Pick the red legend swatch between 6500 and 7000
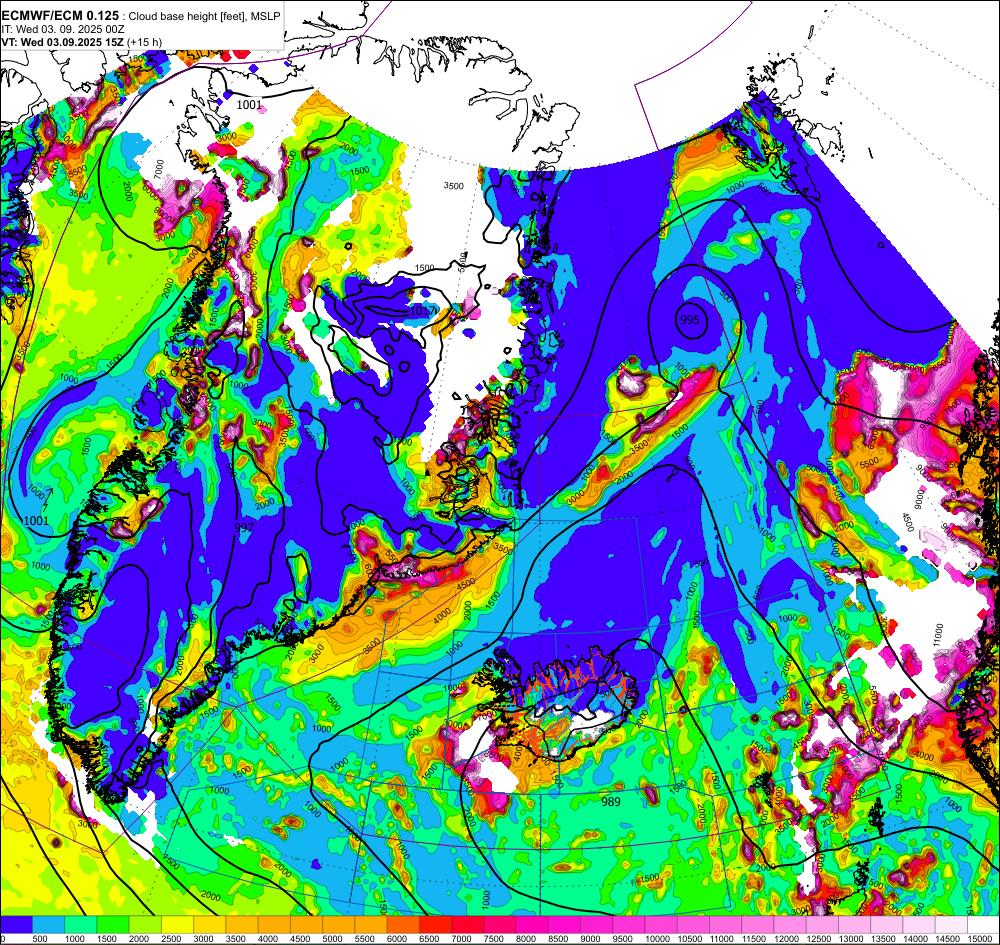Image resolution: width=1000 pixels, height=945 pixels. point(436,924)
